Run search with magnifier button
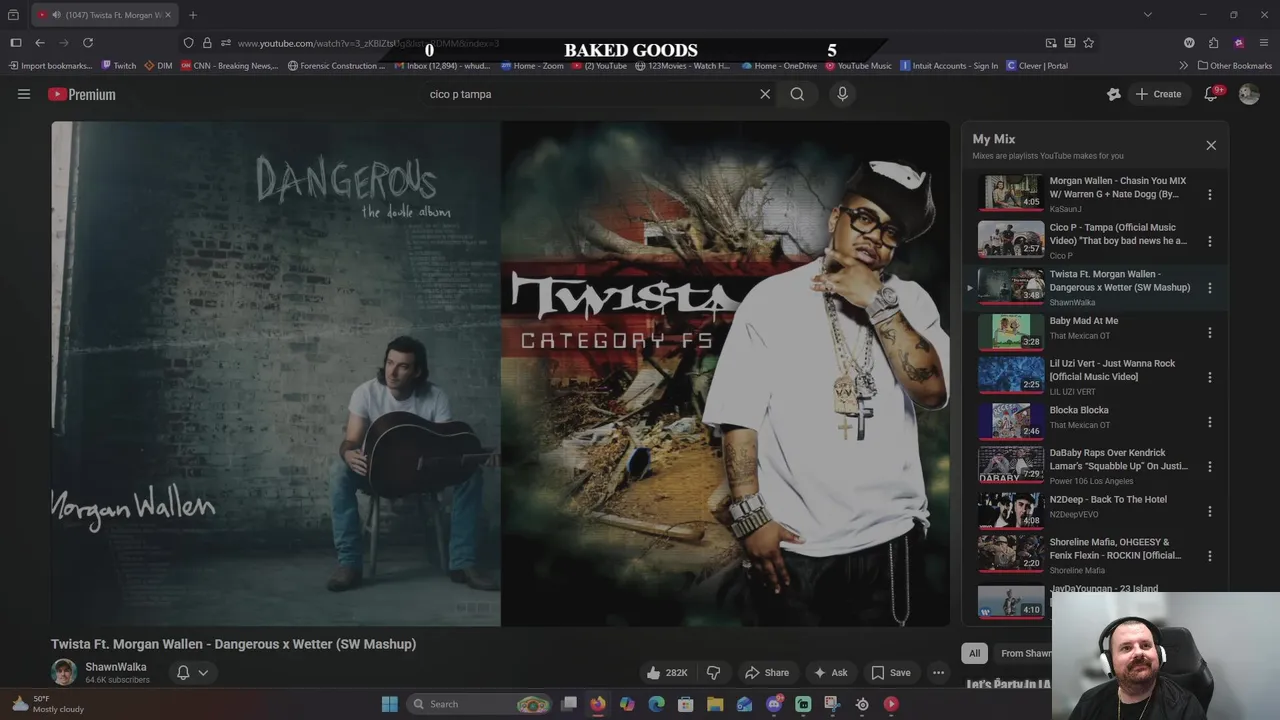The image size is (1280, 720). tap(797, 94)
